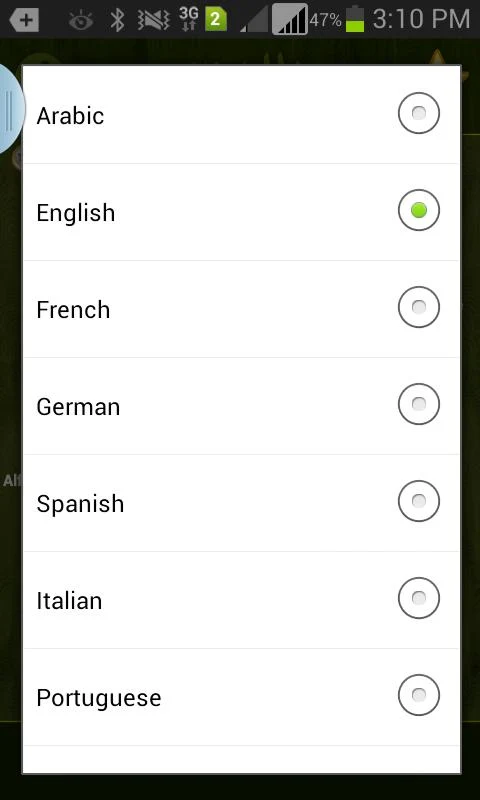
Task: Tap the Smart Stay eye icon
Action: [82, 20]
